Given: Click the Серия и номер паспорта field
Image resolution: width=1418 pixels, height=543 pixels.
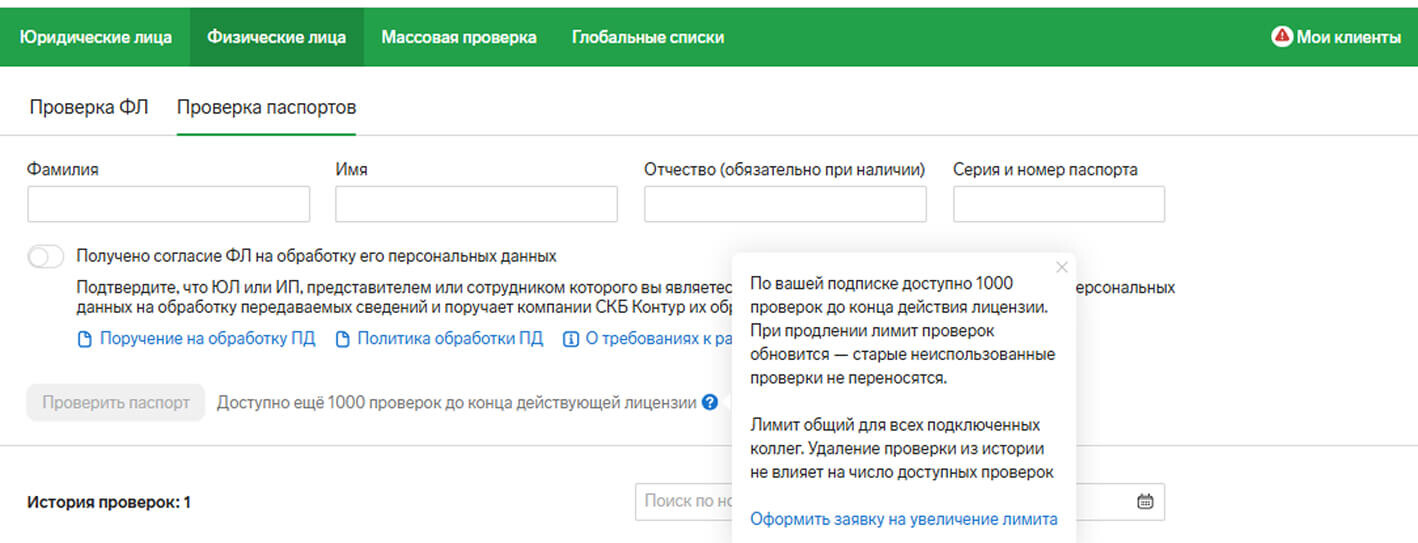Looking at the screenshot, I should (1058, 204).
